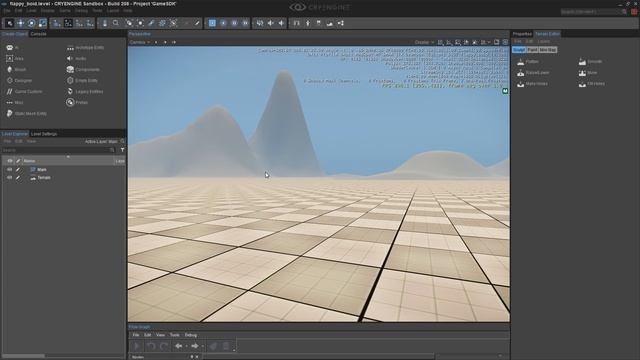Click the eye icon in the column header
The height and width of the screenshot is (360, 640).
point(9,161)
